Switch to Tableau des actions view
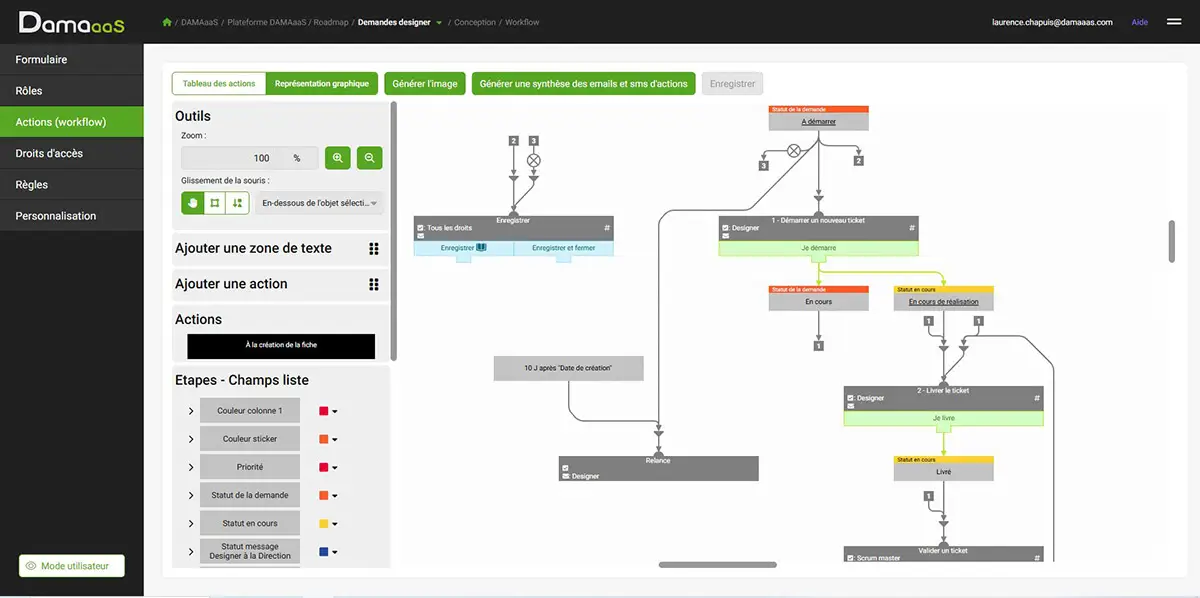The width and height of the screenshot is (1200, 598). point(219,84)
